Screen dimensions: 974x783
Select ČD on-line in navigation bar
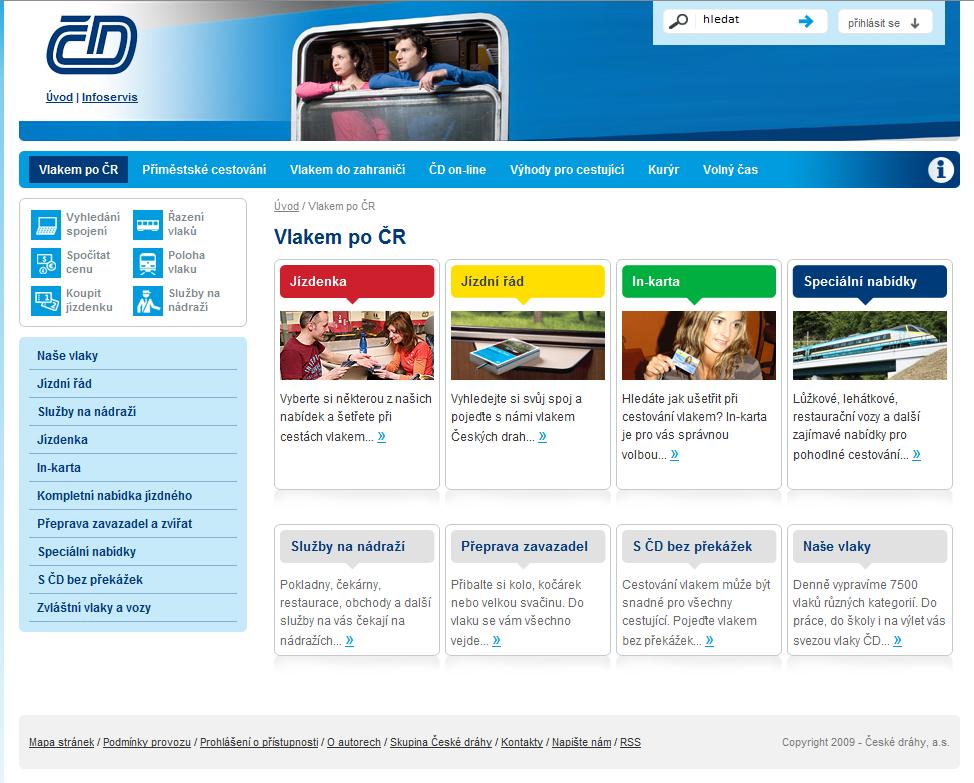pyautogui.click(x=457, y=170)
